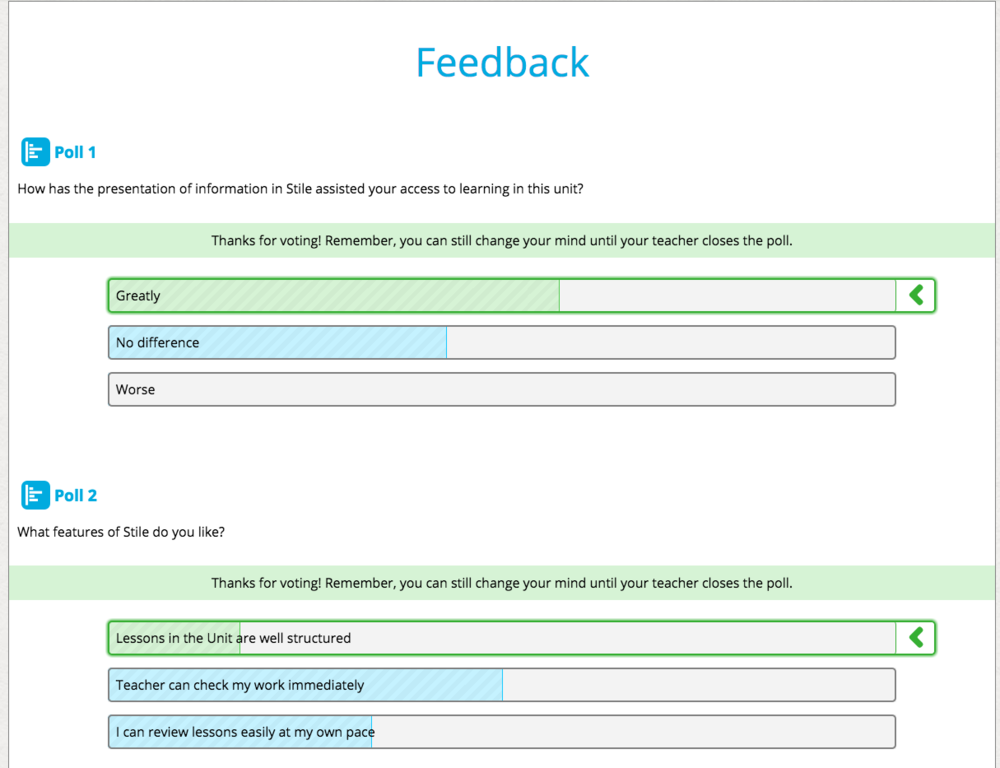Click the Poll 1 heading label
Viewport: 1000px width, 768px height.
click(75, 152)
